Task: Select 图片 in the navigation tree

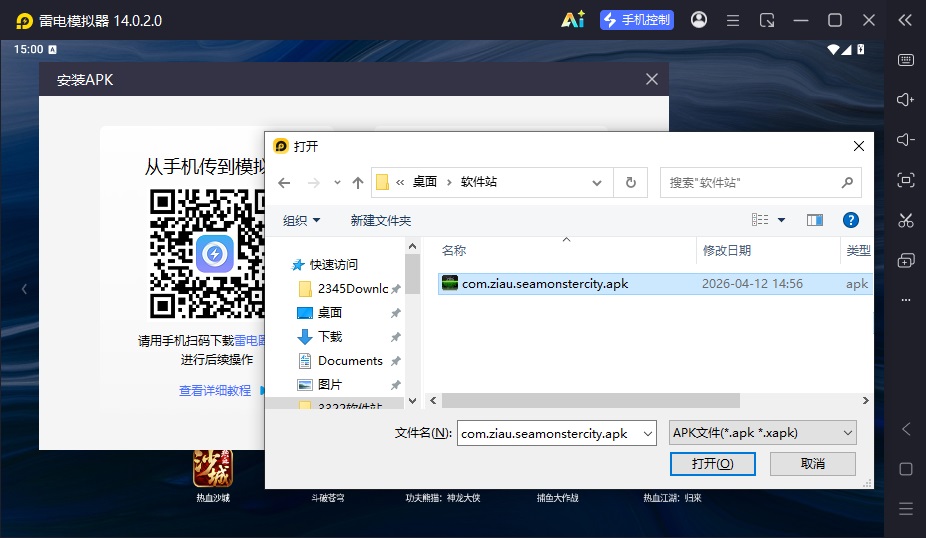Action: click(x=330, y=384)
